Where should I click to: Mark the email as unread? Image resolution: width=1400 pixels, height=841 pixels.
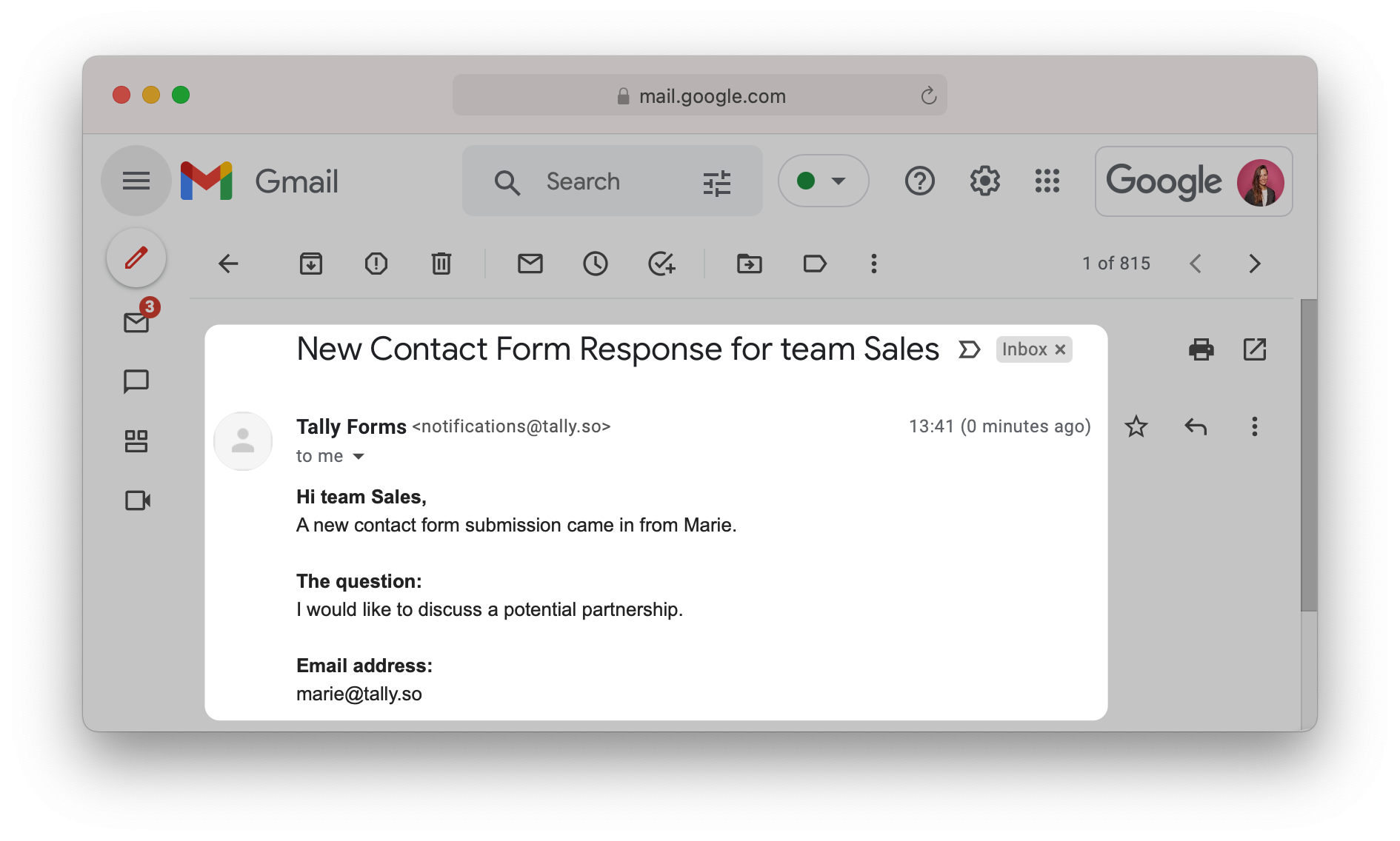coord(530,264)
